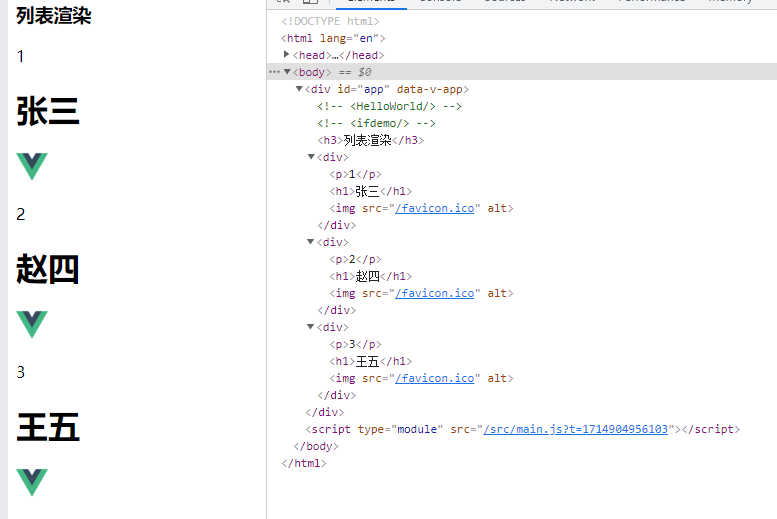The width and height of the screenshot is (777, 519).
Task: Collapse the div containing p 3
Action: point(311,327)
